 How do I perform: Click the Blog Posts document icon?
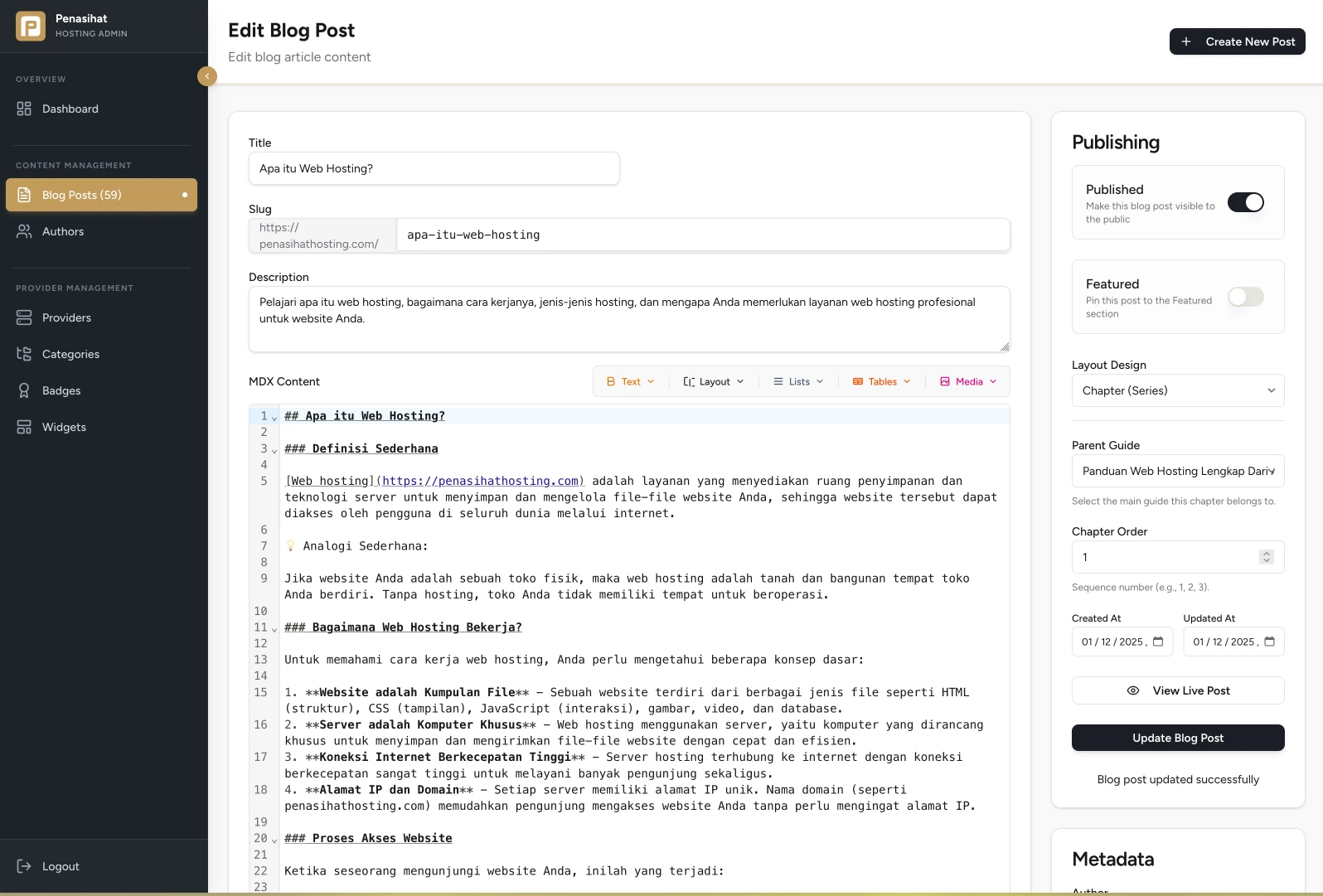(x=24, y=195)
